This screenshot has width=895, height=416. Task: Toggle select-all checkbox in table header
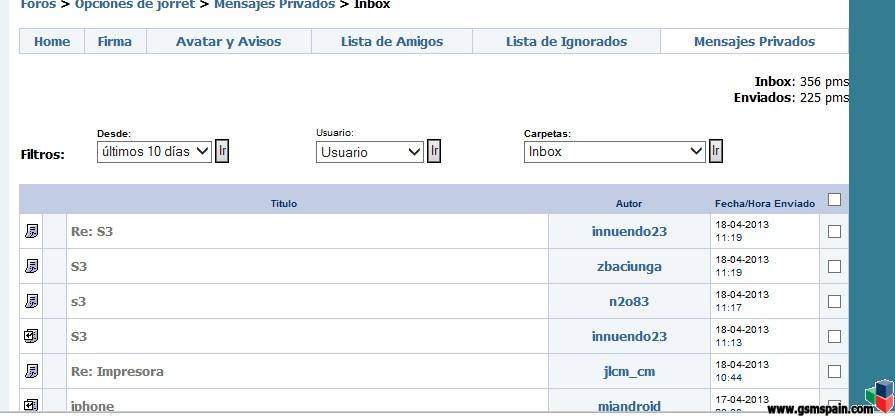tap(834, 199)
